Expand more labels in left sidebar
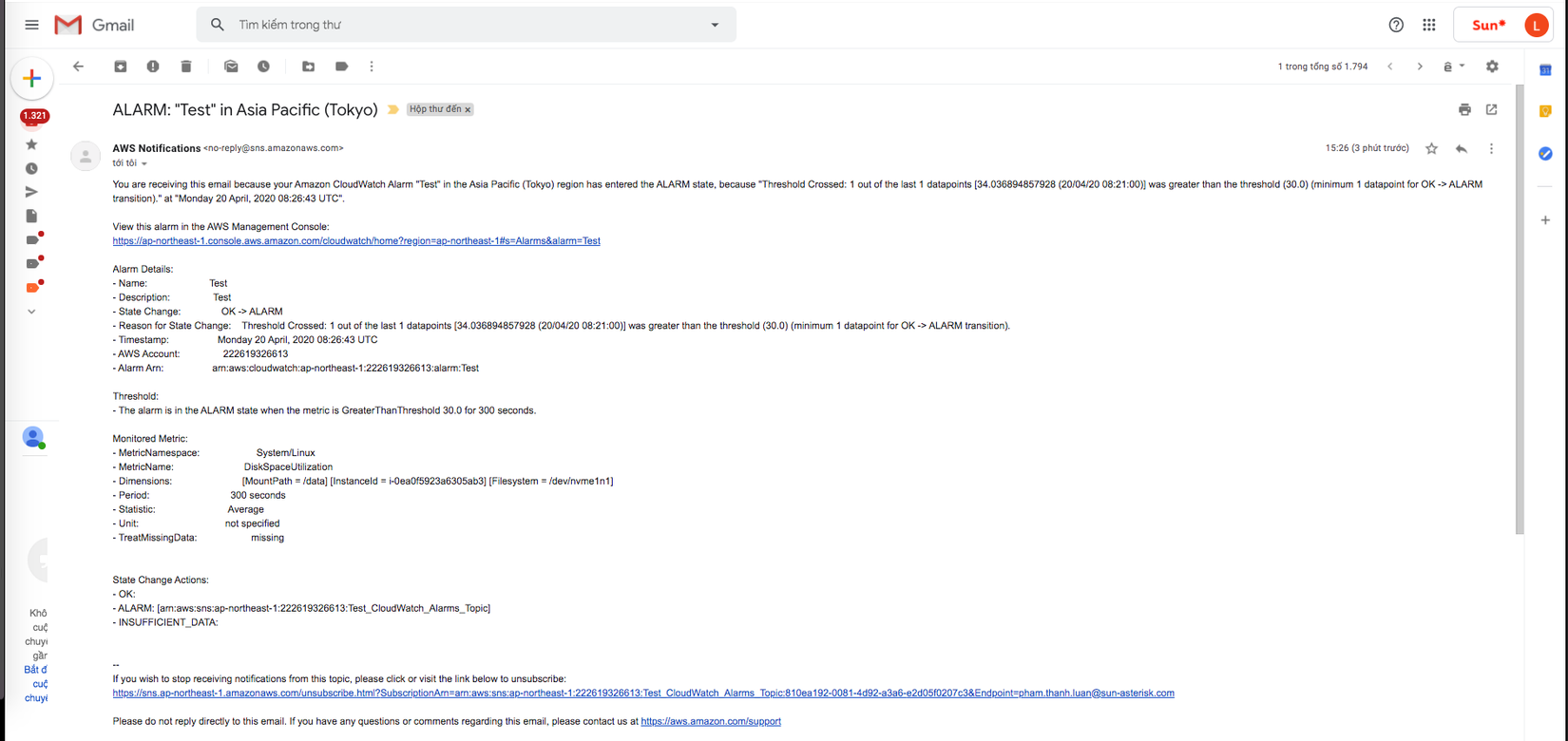 pyautogui.click(x=31, y=312)
